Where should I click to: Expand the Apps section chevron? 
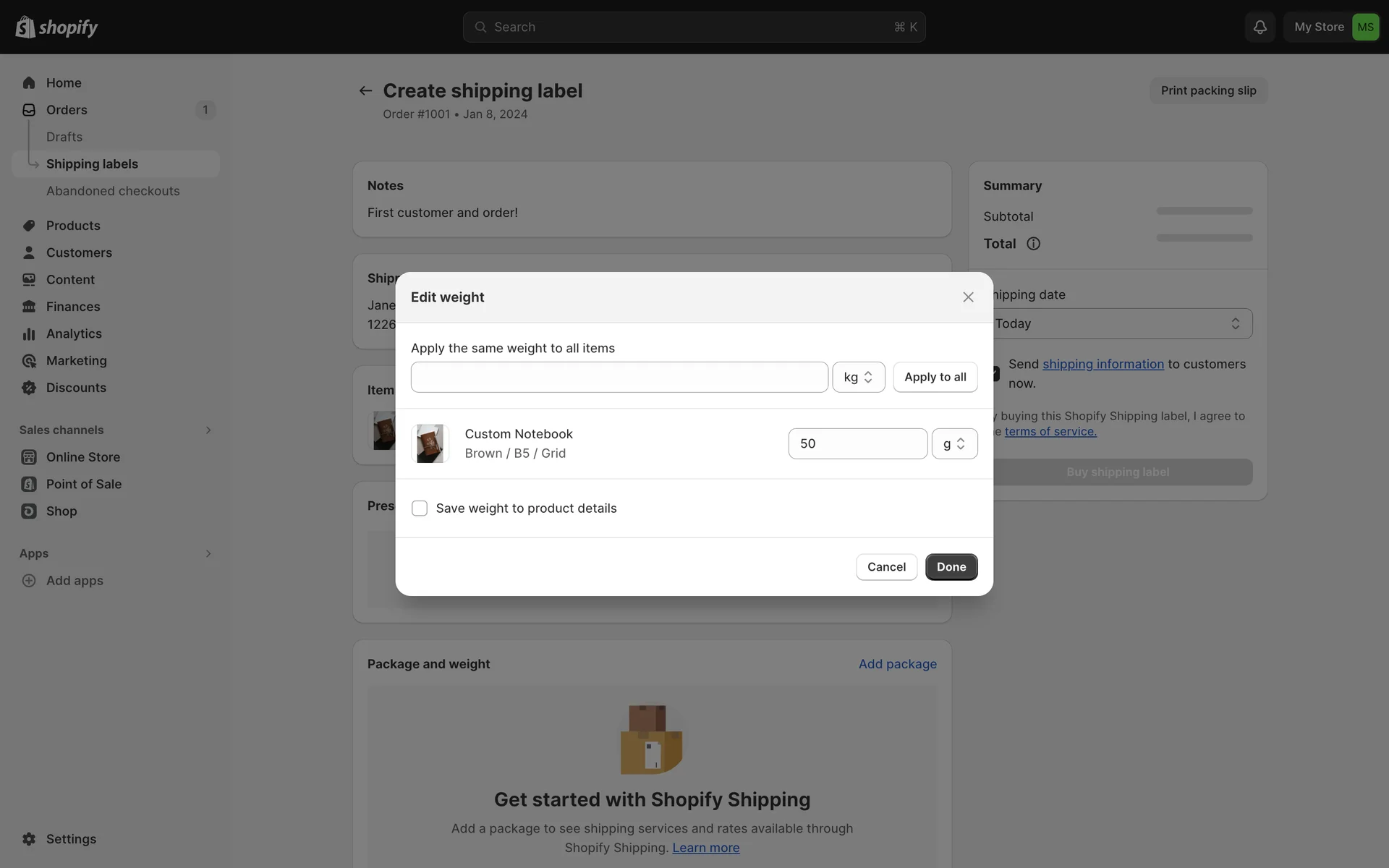(208, 553)
